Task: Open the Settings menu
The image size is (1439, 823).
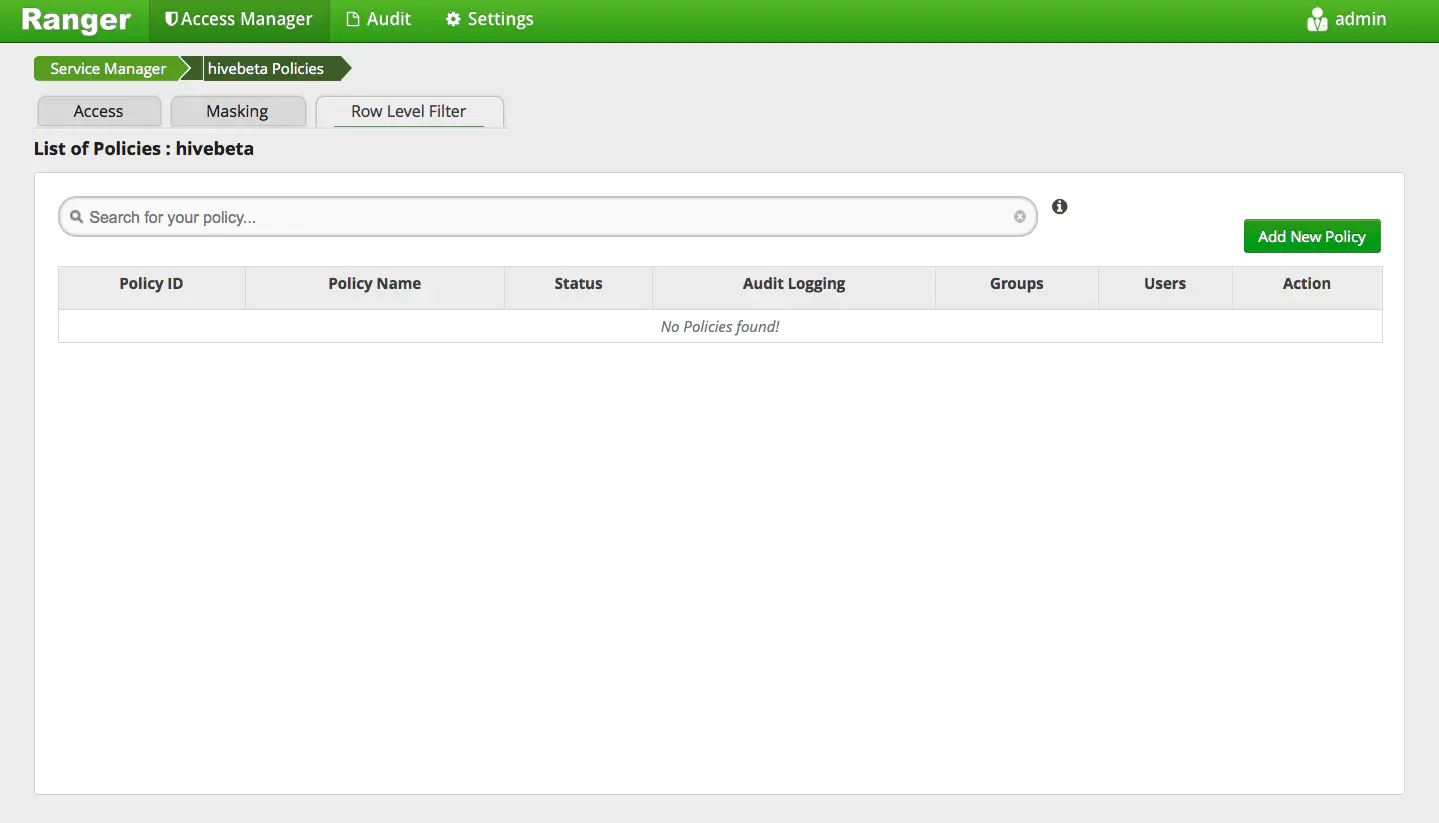Action: [x=489, y=20]
